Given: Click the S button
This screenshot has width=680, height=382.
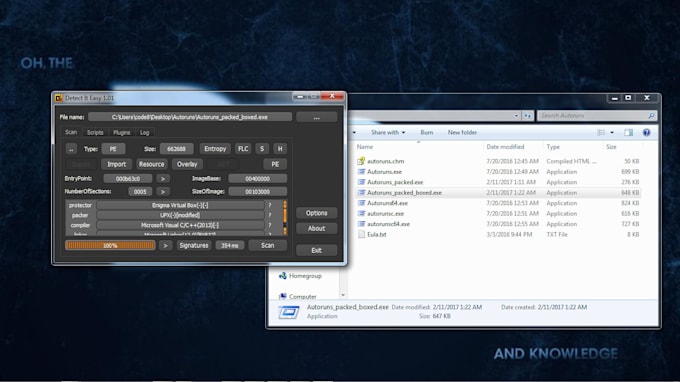Looking at the screenshot, I should coord(262,149).
